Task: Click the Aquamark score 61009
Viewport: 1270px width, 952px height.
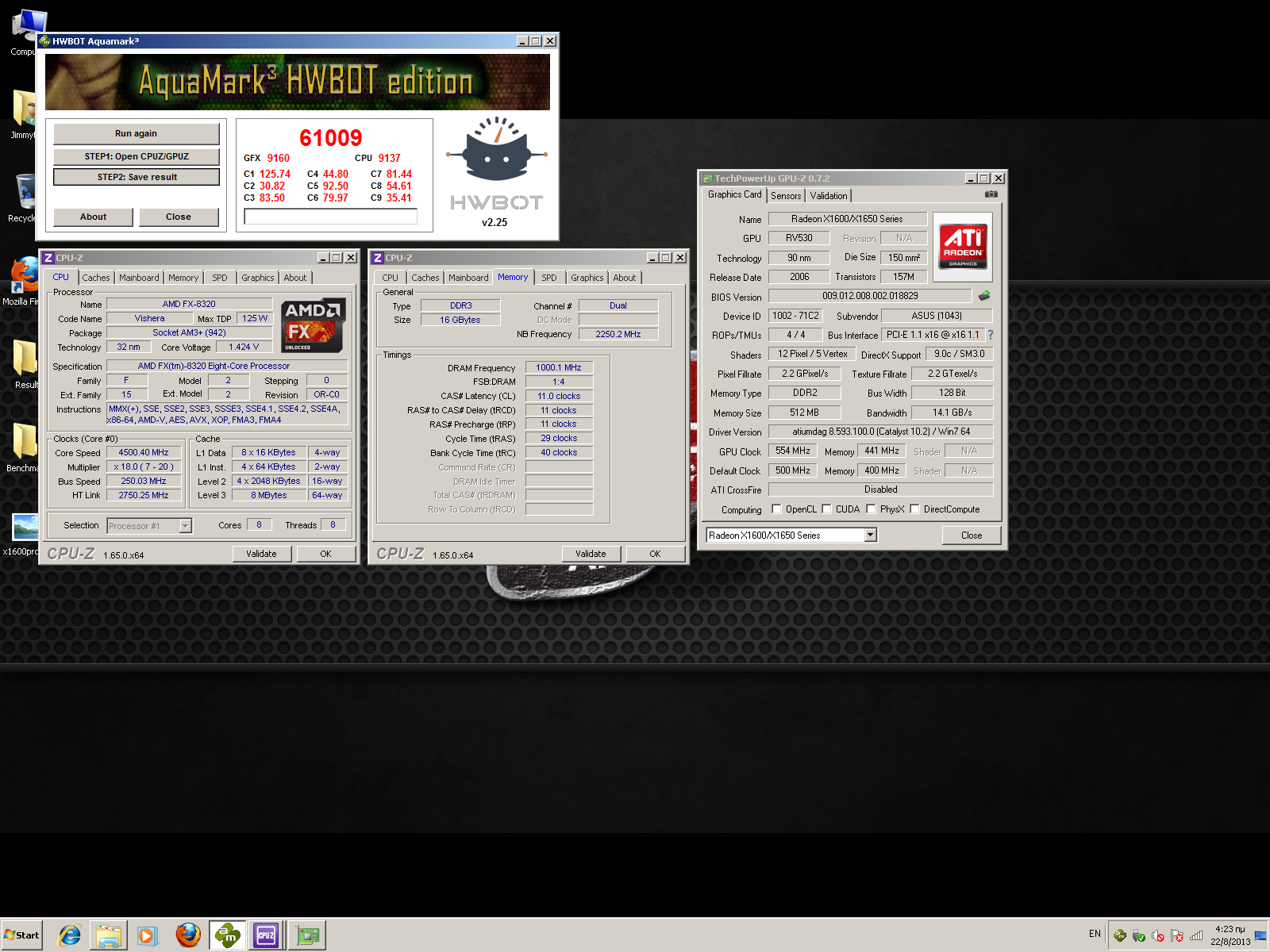Action: point(330,138)
